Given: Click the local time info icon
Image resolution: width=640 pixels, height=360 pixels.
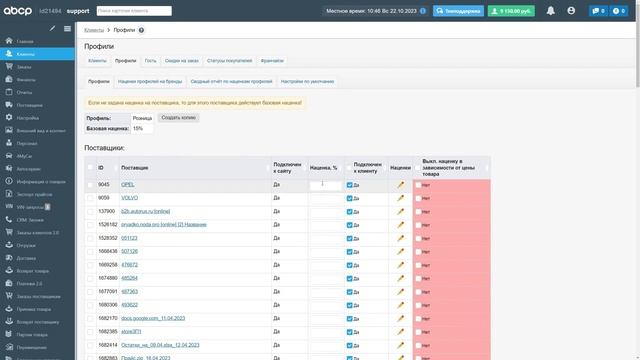Looking at the screenshot, I should [423, 11].
